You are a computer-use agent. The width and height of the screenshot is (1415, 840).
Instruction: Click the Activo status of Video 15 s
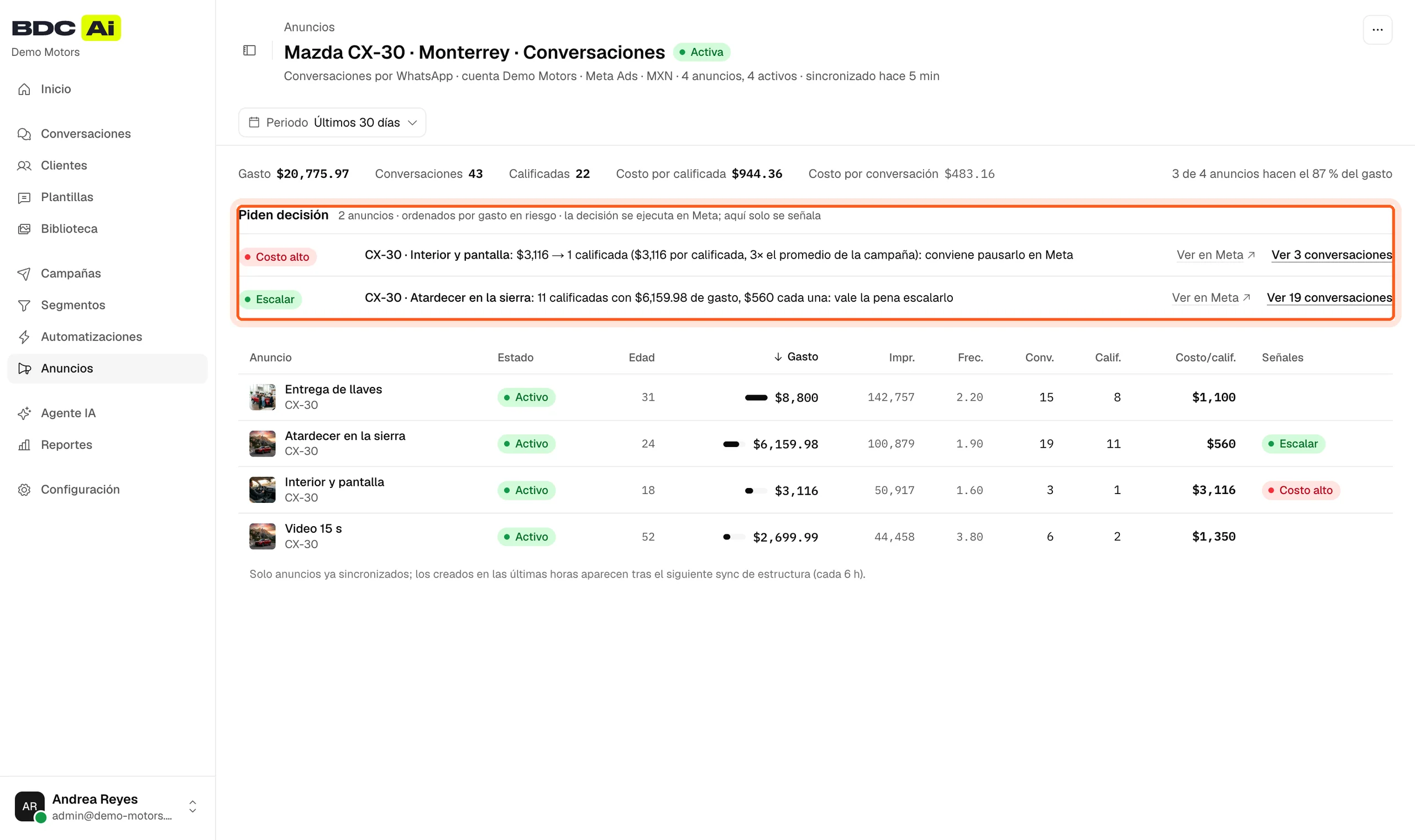pyautogui.click(x=526, y=537)
